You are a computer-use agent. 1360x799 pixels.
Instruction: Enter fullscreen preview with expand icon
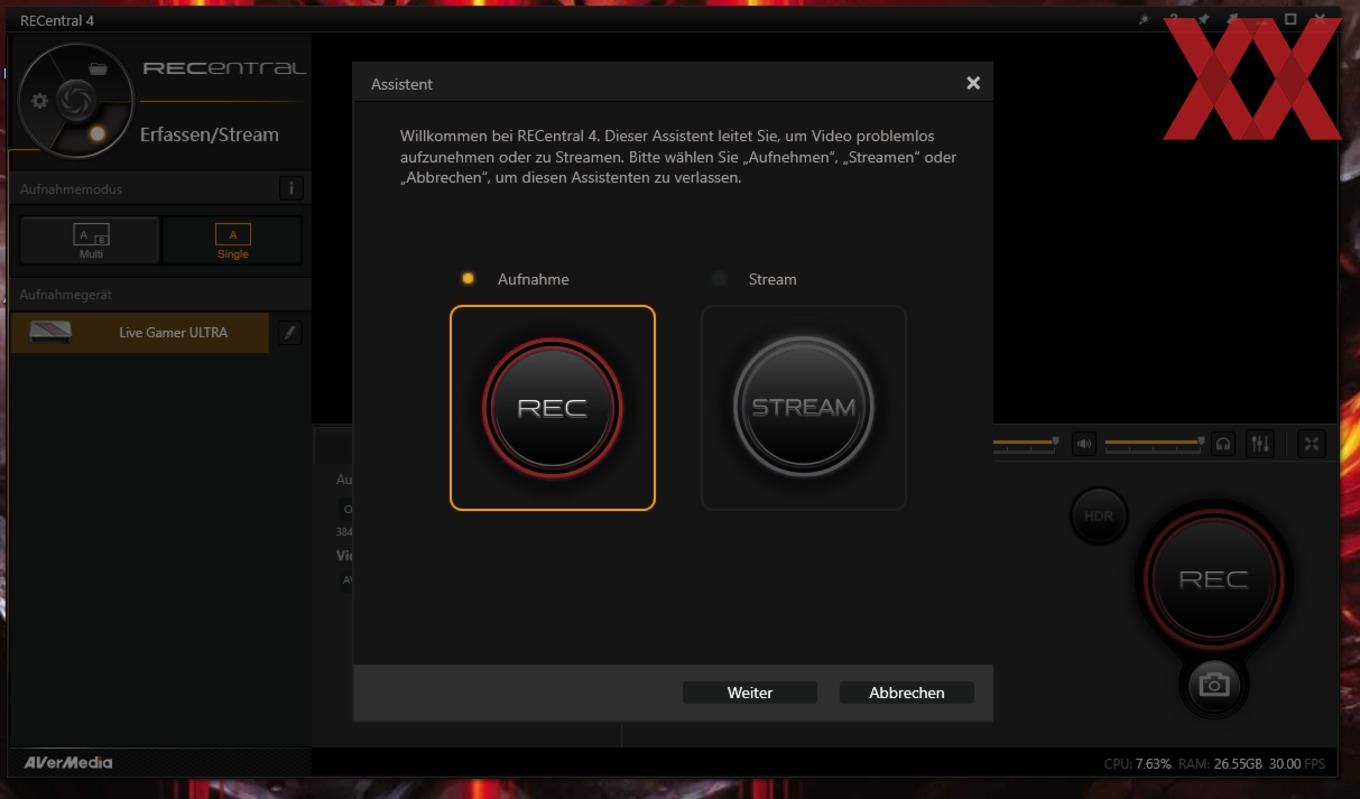1311,444
